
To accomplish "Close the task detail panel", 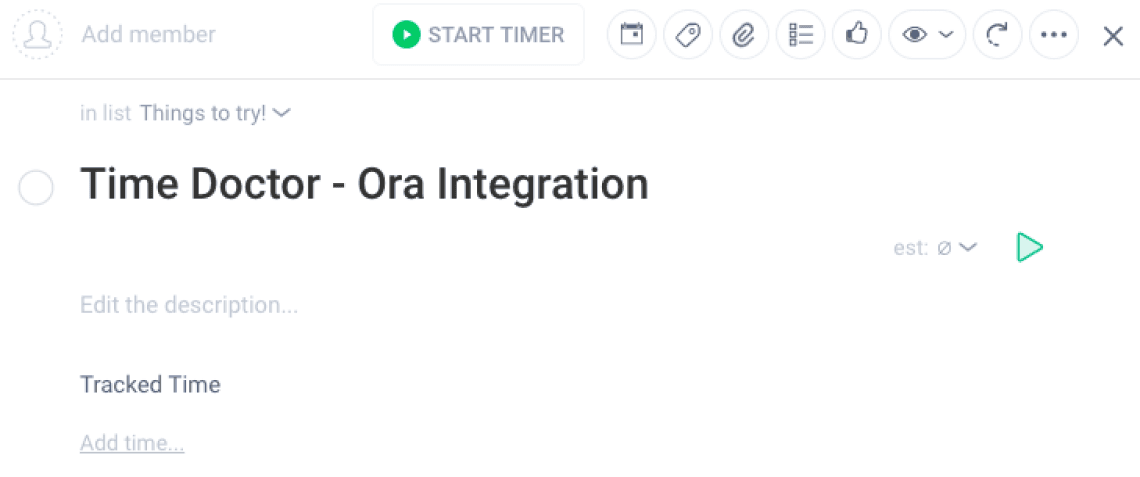I will [1113, 36].
